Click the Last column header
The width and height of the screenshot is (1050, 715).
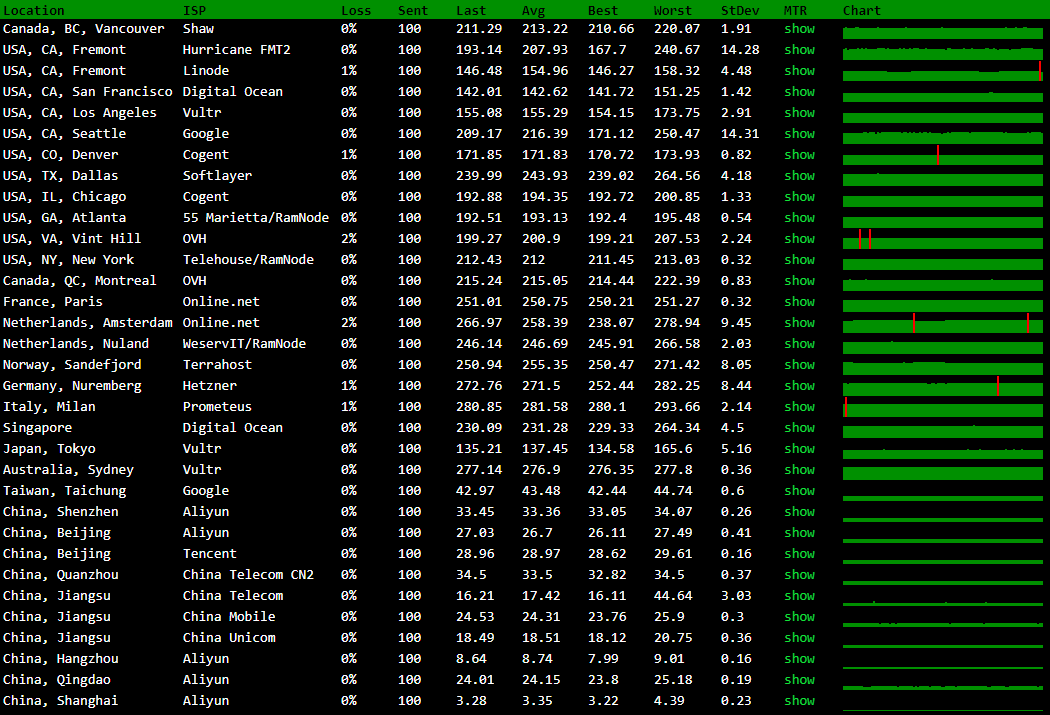[x=471, y=11]
